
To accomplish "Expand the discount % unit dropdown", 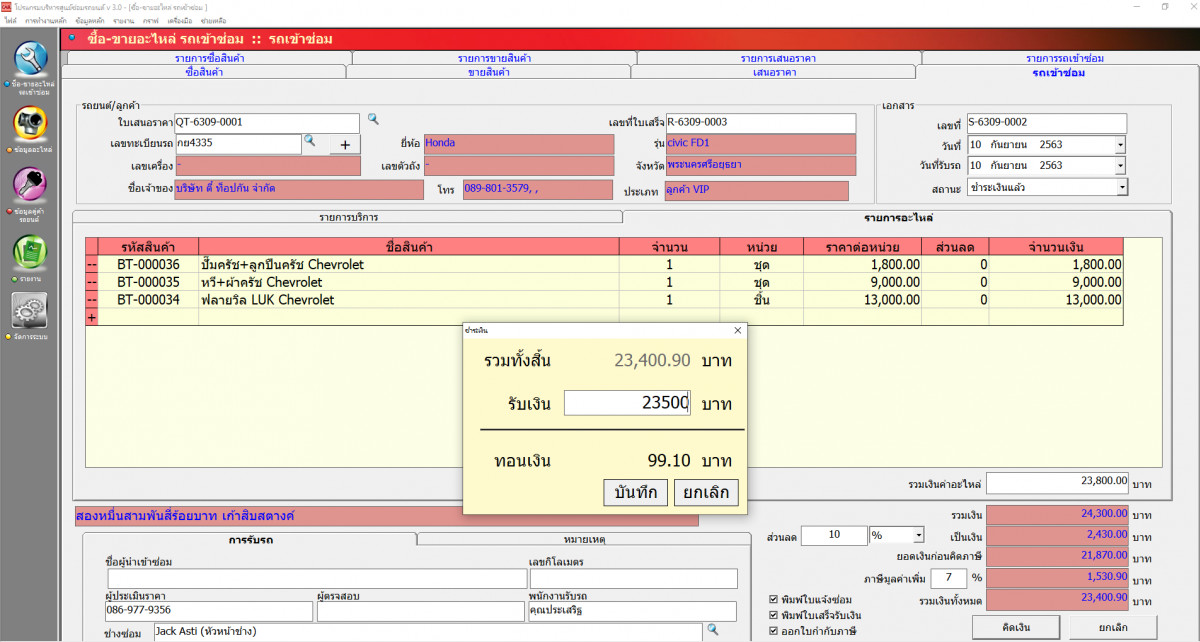I will (x=918, y=536).
